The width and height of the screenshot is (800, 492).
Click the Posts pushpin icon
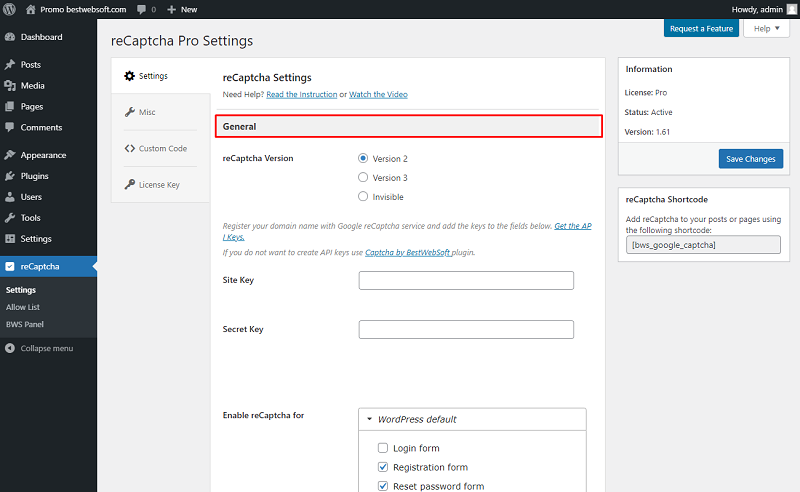[x=10, y=64]
